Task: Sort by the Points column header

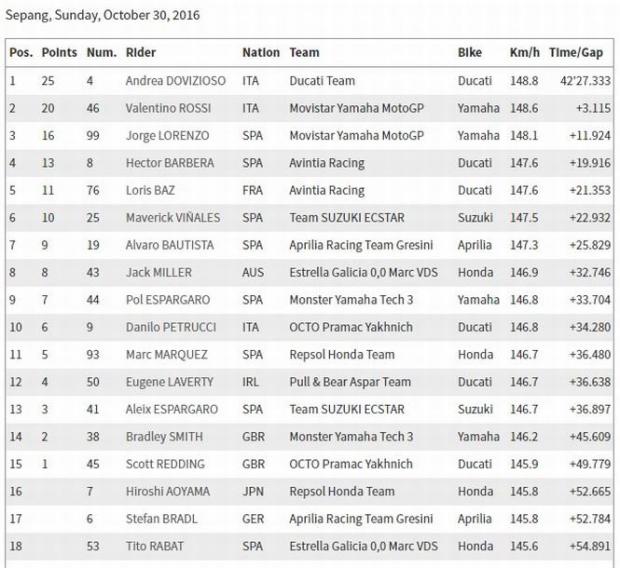Action: [x=59, y=52]
